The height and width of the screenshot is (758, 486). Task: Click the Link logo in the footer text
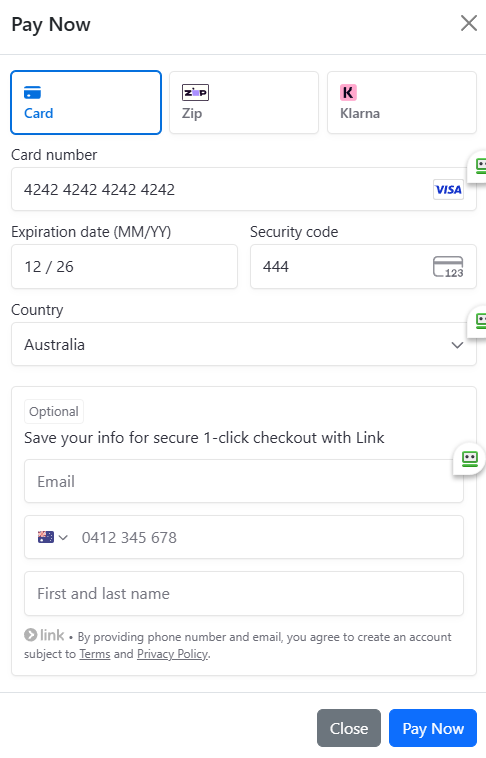tap(44, 635)
